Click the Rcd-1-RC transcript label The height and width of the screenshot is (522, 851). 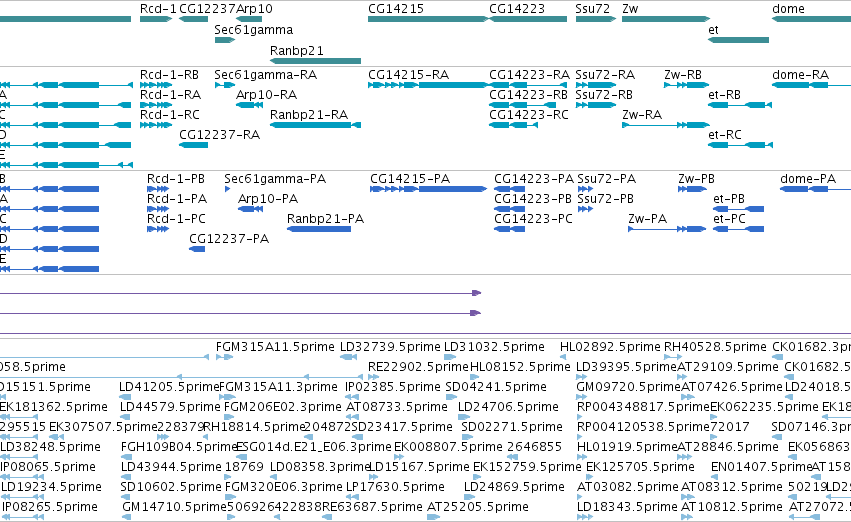pyautogui.click(x=170, y=115)
